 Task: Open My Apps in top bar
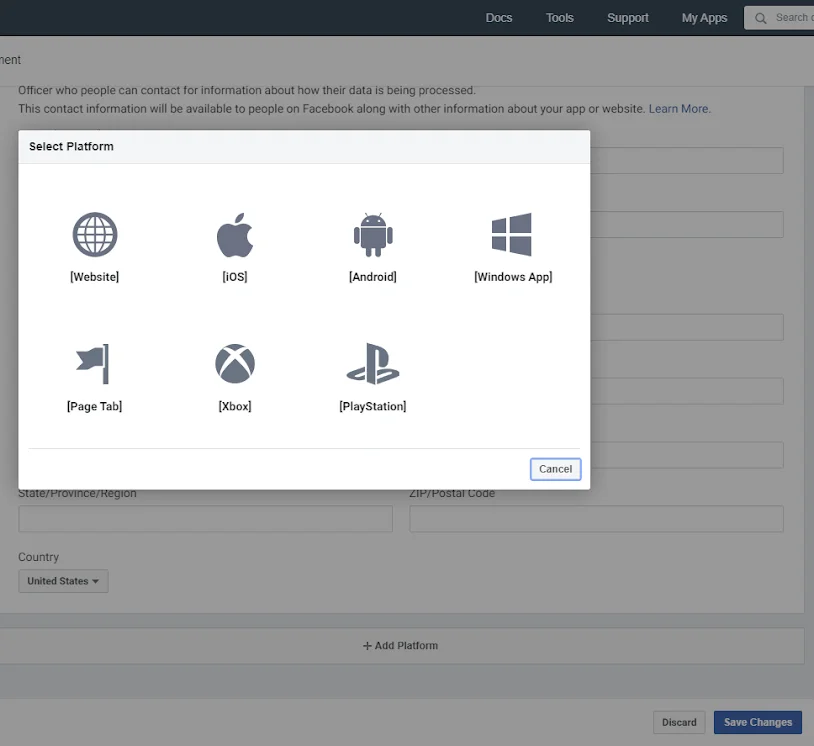pos(704,18)
